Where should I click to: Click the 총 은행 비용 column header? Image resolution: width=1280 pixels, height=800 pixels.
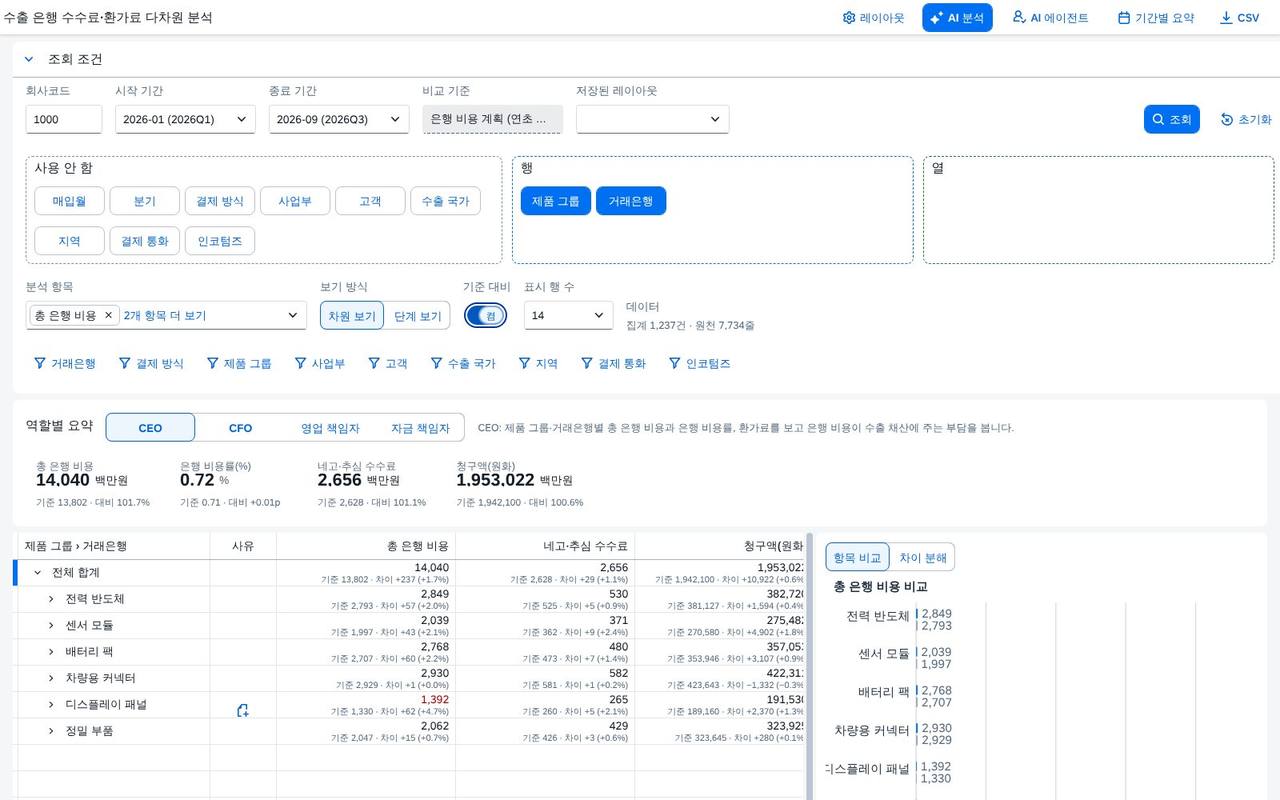(366, 546)
